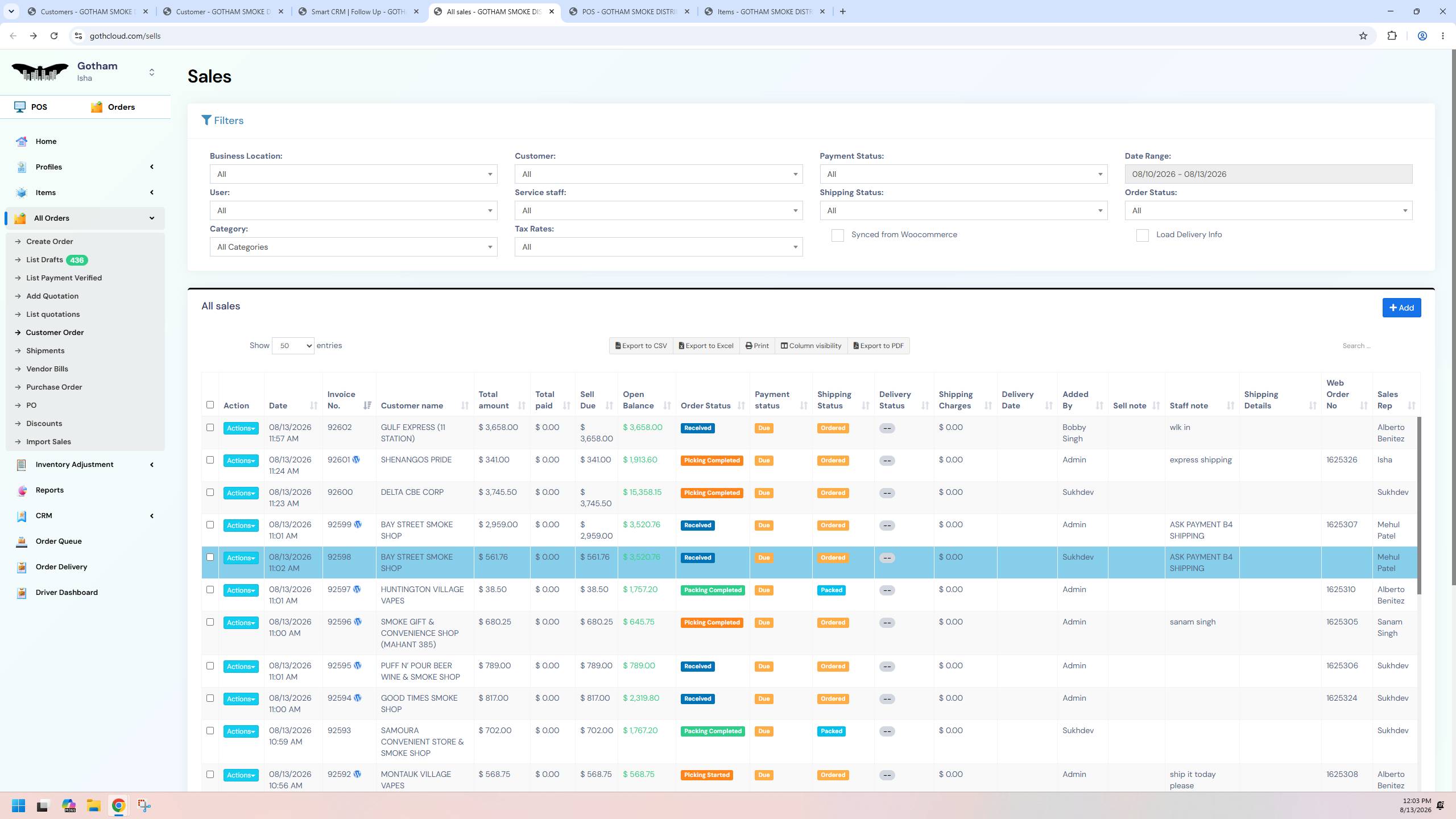1456x819 pixels.
Task: Expand the Show entries count selector
Action: click(293, 346)
